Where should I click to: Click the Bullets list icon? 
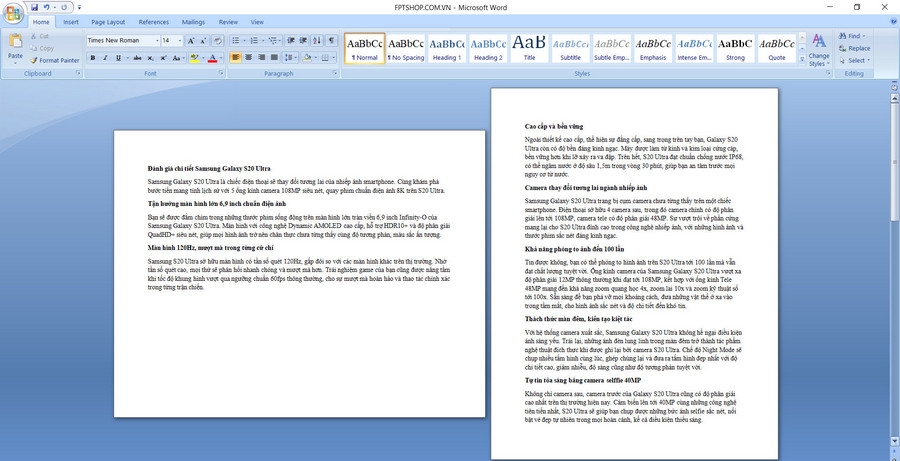pos(235,41)
